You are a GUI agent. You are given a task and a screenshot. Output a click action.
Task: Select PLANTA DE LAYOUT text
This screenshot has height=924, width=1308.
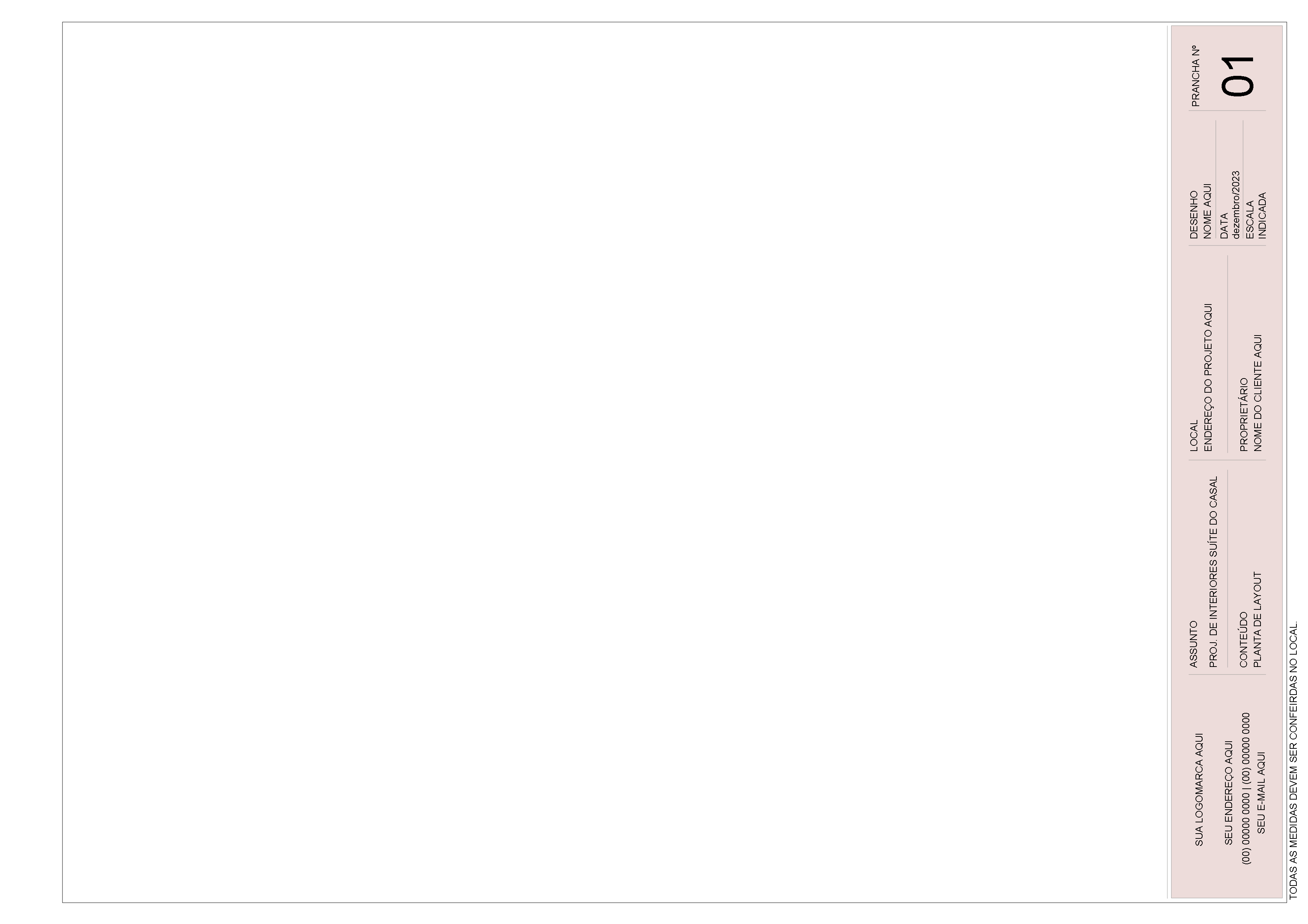click(1258, 620)
